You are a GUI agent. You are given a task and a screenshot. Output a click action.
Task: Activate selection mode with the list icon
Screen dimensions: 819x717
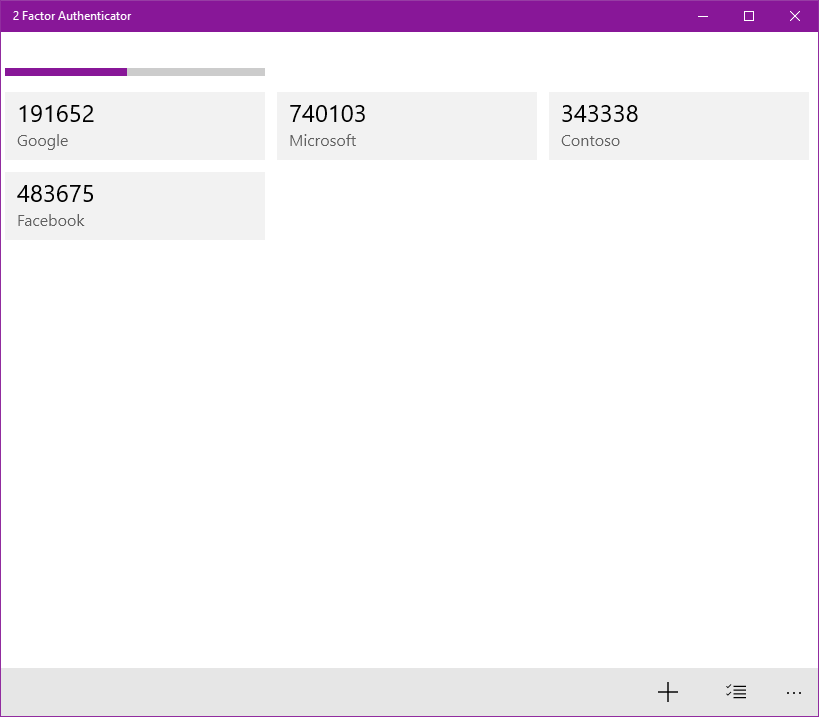pos(735,692)
